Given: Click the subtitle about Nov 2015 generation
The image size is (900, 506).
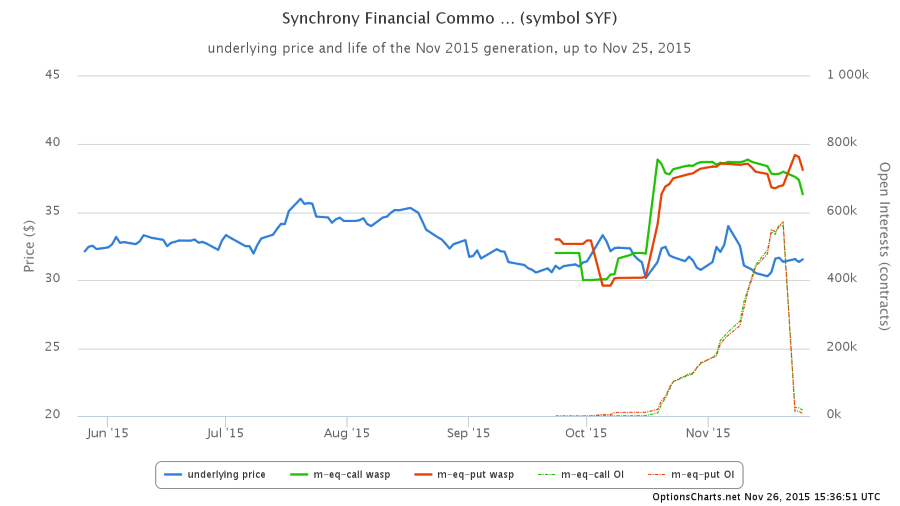Looking at the screenshot, I should click(x=449, y=48).
